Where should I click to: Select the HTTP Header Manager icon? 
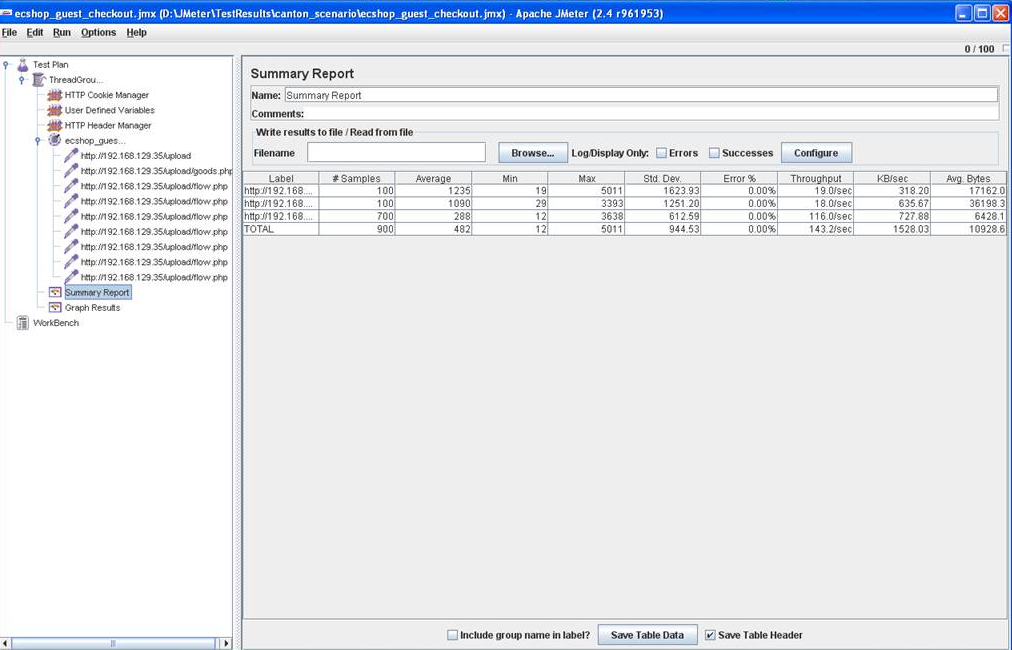coord(55,125)
